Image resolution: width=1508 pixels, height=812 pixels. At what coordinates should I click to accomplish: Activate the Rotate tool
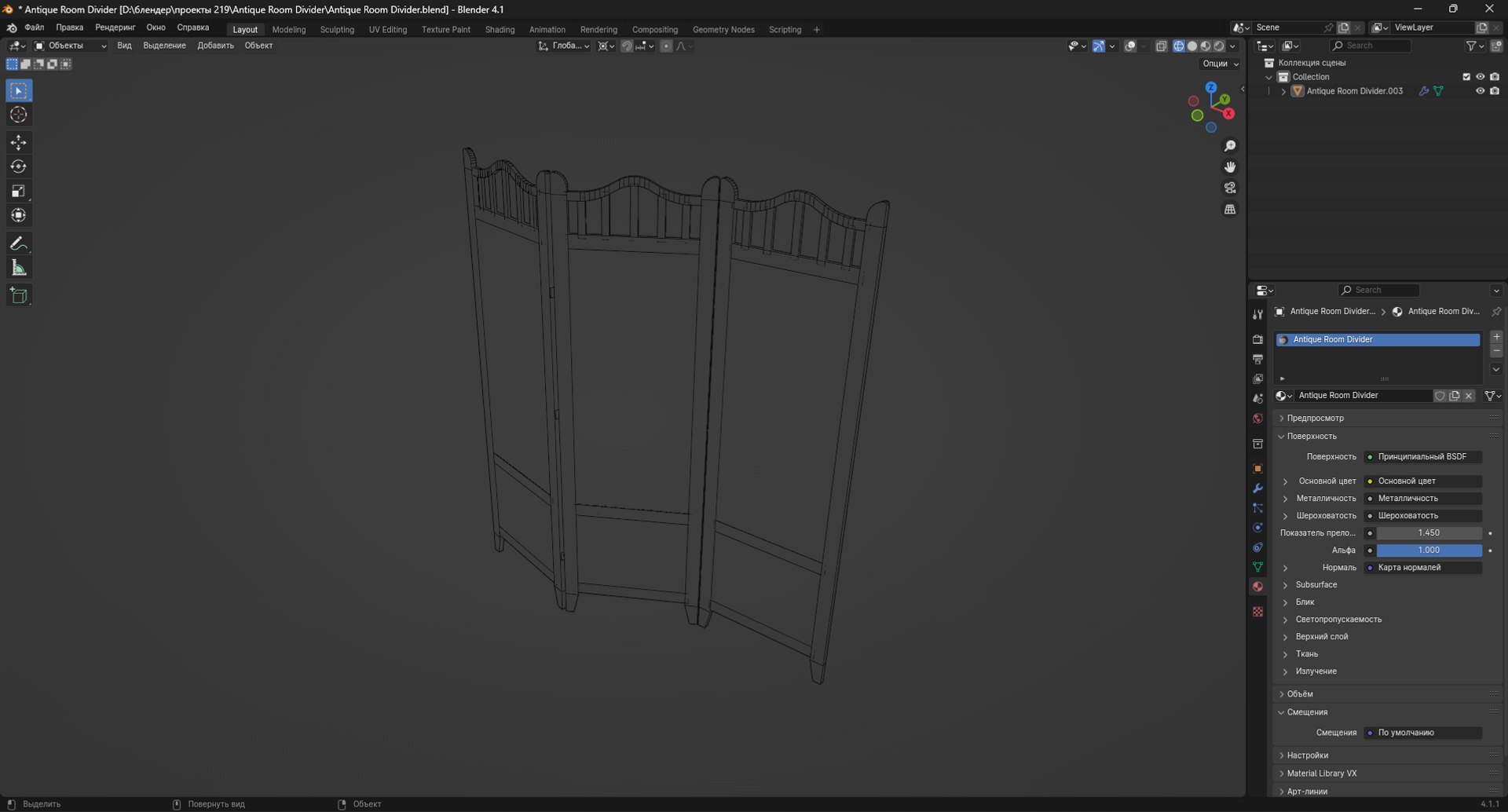coord(19,166)
